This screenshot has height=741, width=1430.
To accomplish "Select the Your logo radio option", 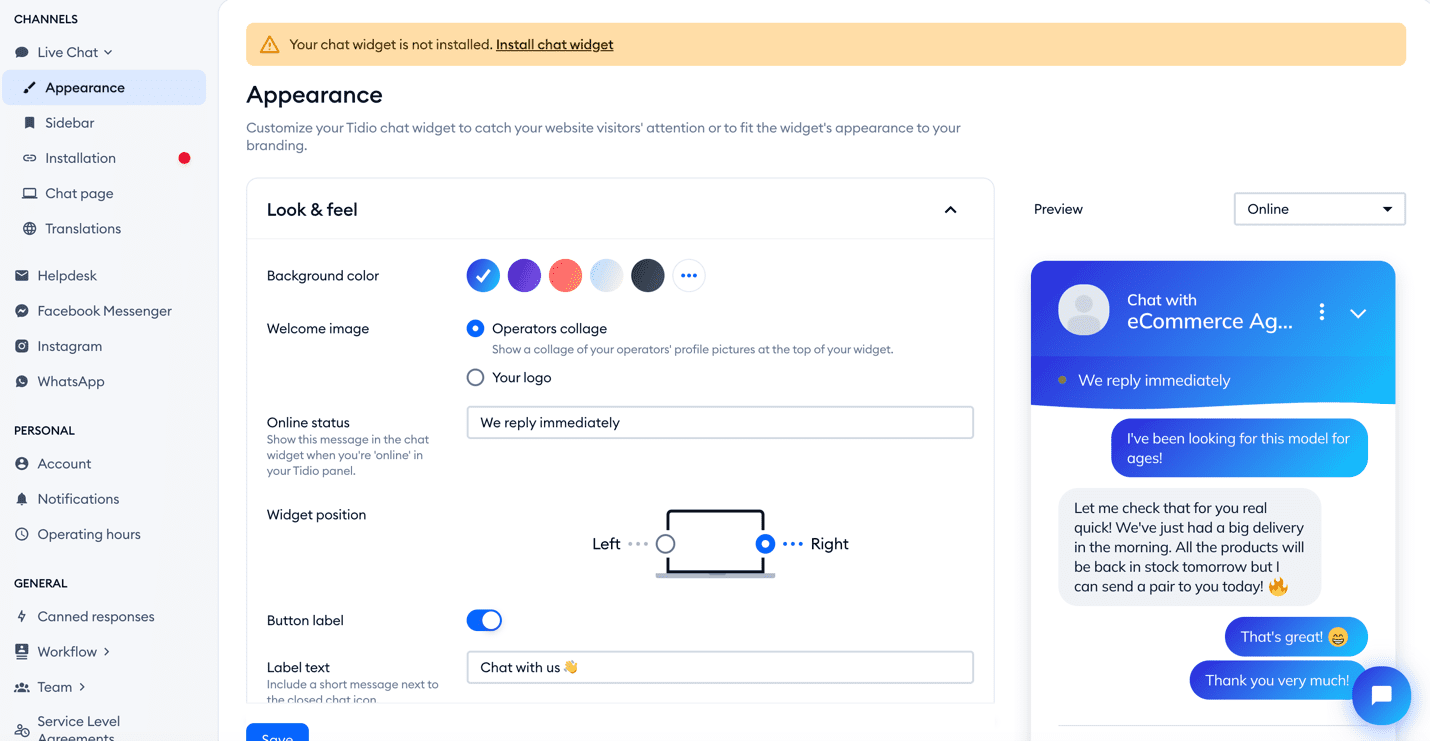I will 475,377.
